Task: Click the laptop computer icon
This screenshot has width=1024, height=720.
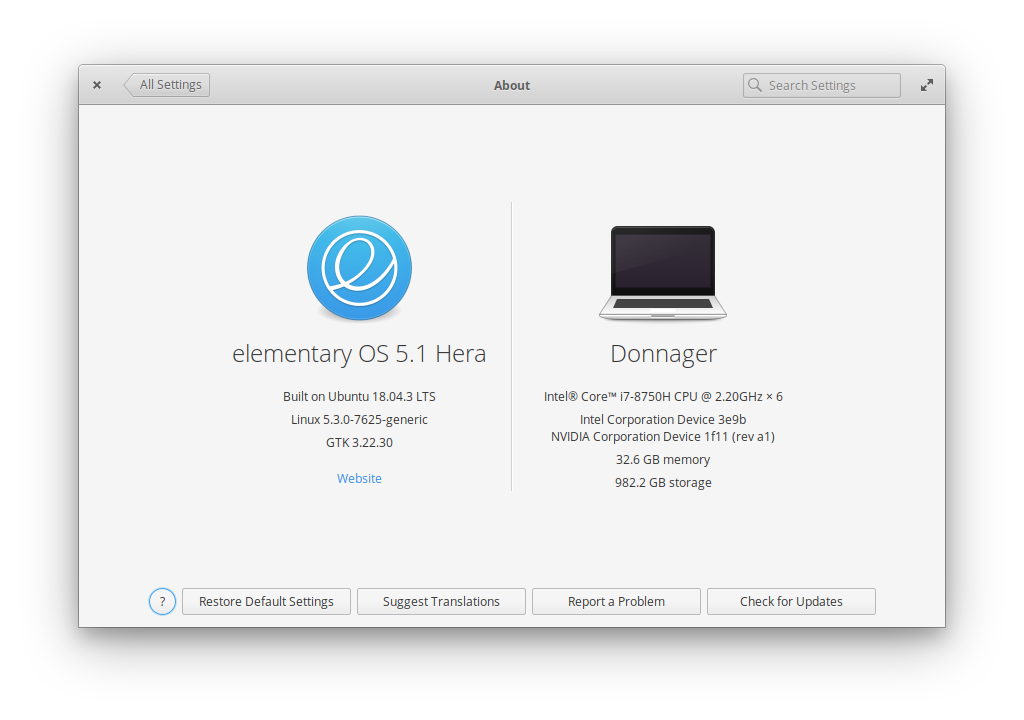Action: 663,272
